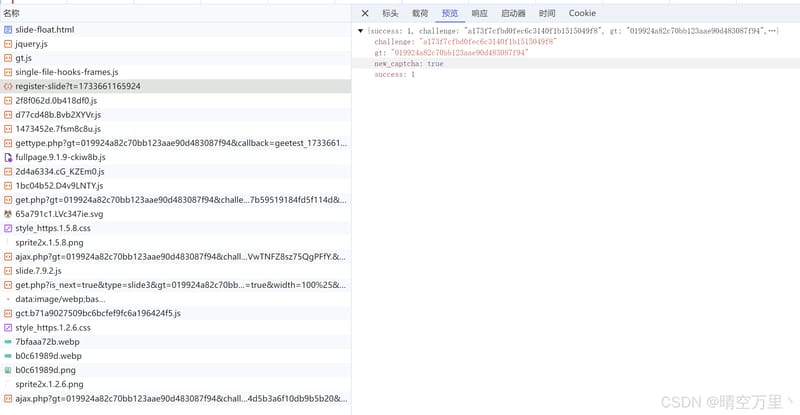Viewport: 800px width, 415px height.
Task: Click script icon of gct.b71a9027509bc6bcfef9fc6a196424f5.js
Action: (8, 313)
